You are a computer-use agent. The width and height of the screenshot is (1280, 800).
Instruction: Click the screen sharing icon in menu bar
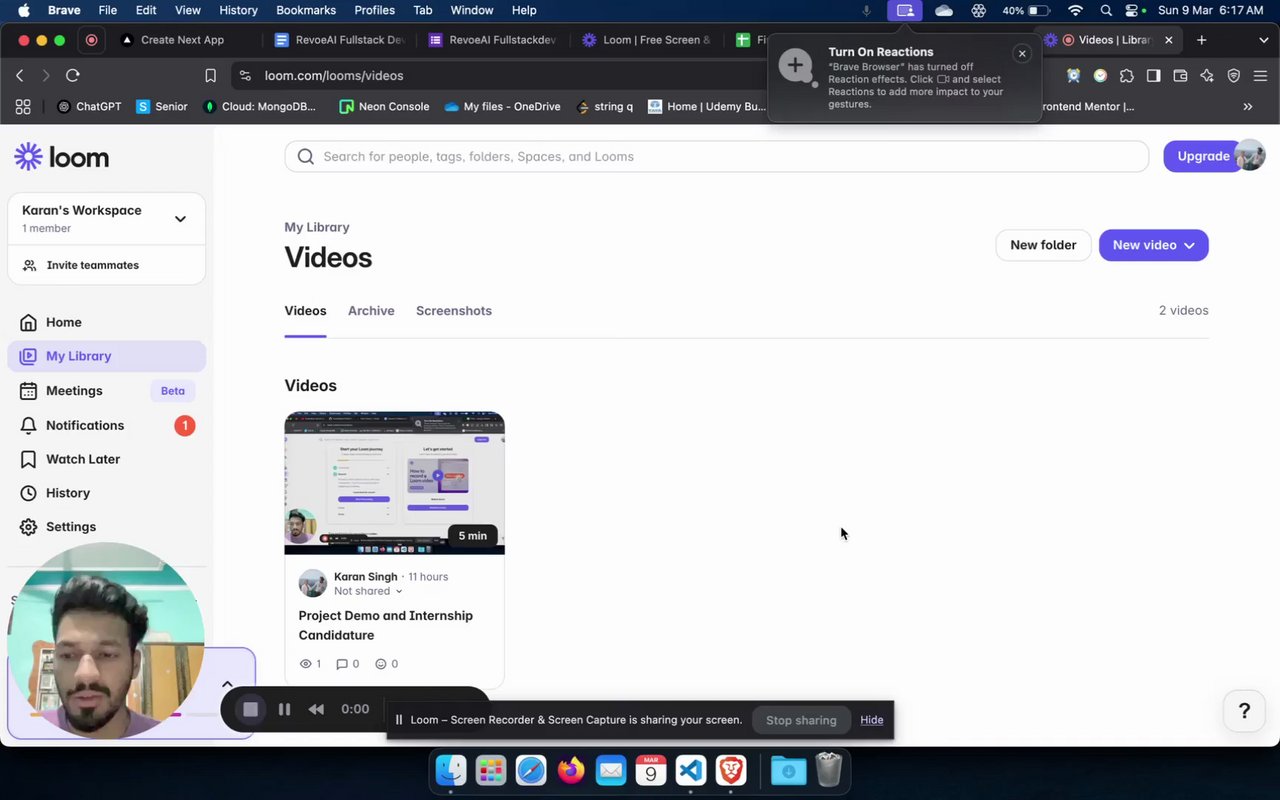pos(905,10)
